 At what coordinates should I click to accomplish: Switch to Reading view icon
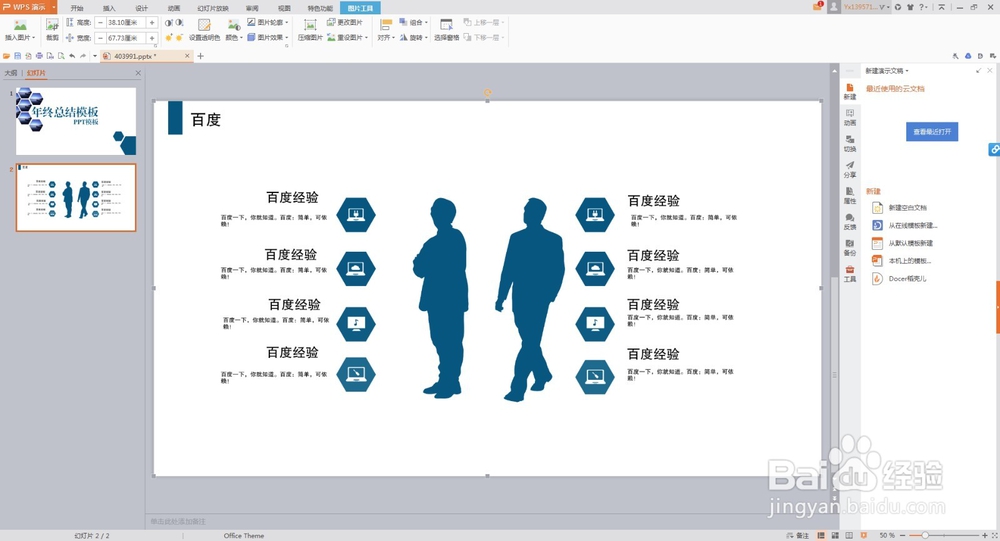pyautogui.click(x=849, y=535)
